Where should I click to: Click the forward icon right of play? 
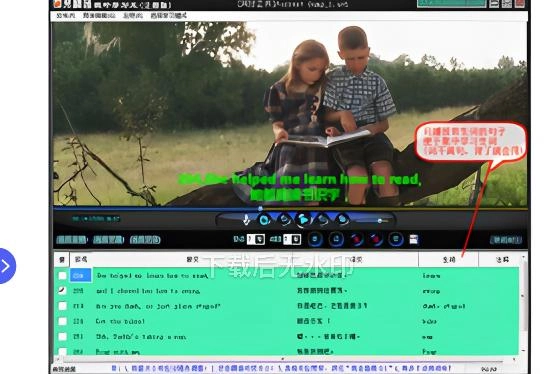[323, 220]
